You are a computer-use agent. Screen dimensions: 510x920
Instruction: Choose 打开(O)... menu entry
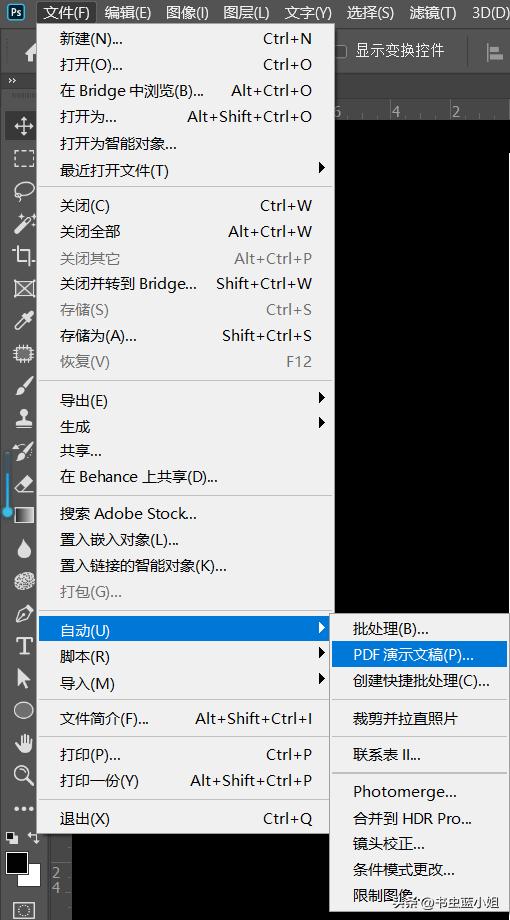[x=185, y=65]
